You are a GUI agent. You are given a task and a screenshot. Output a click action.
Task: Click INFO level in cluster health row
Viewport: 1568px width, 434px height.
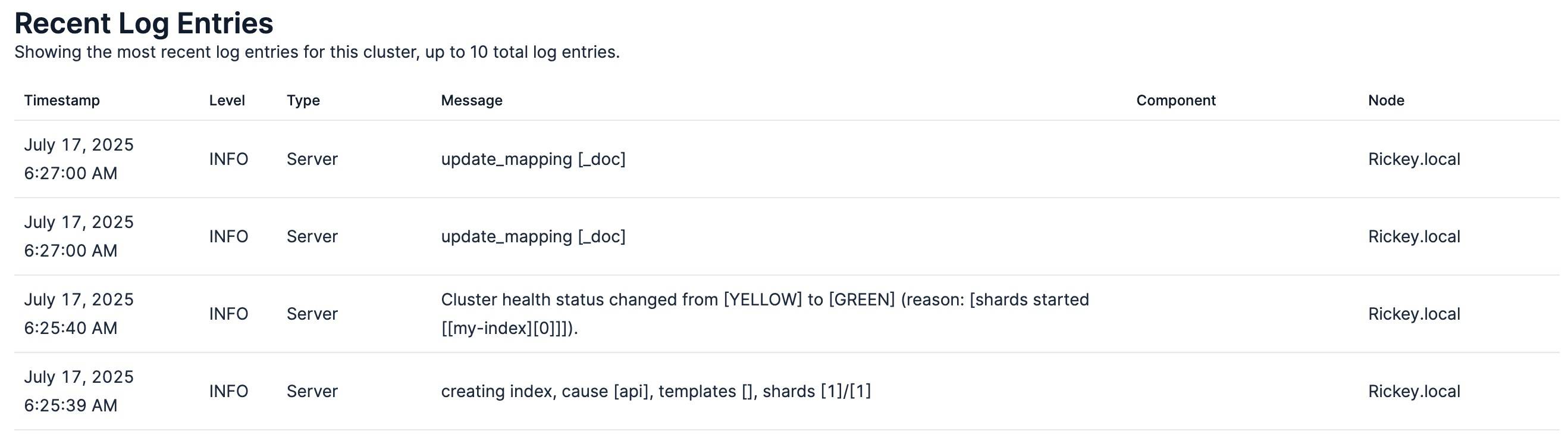coord(229,314)
